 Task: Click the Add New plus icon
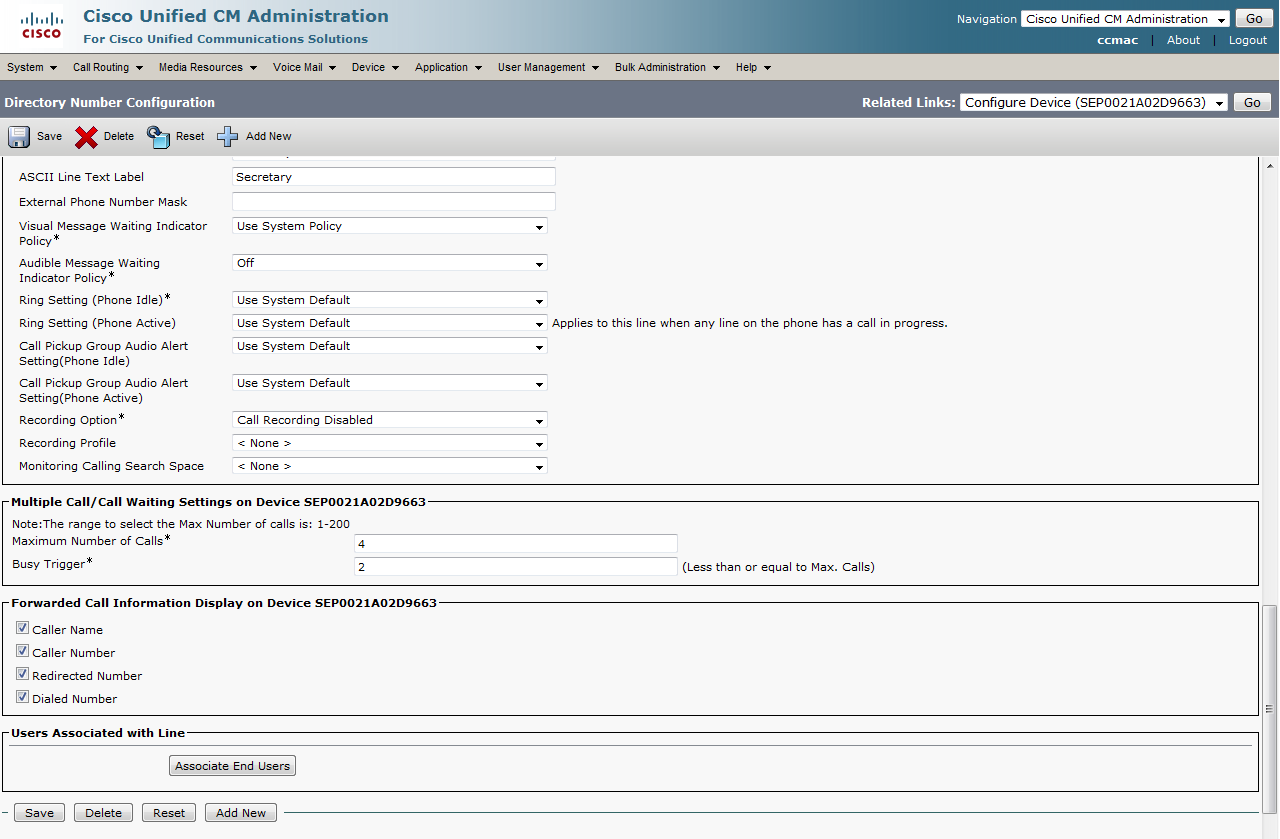coord(228,137)
